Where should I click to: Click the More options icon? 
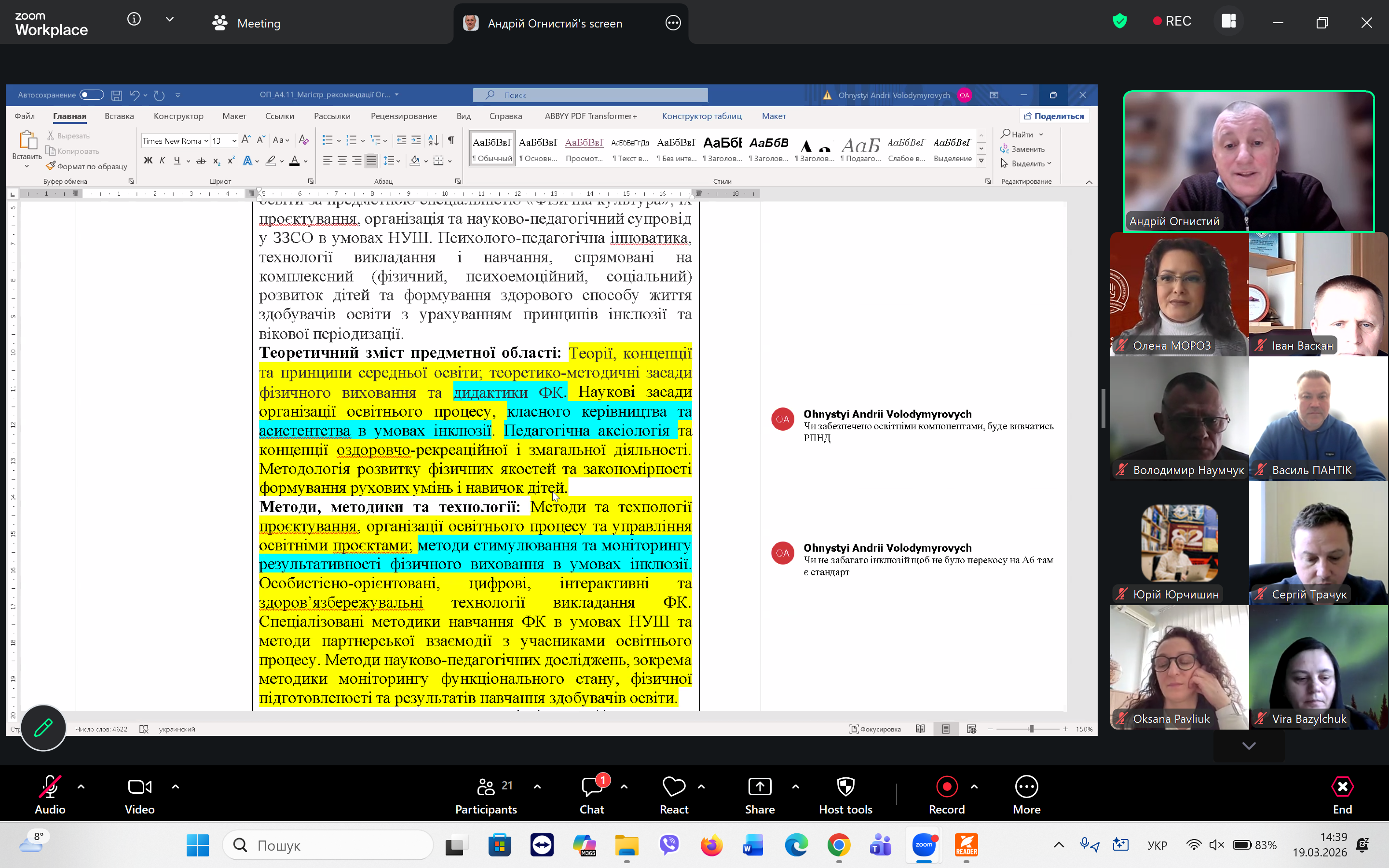pyautogui.click(x=1026, y=787)
